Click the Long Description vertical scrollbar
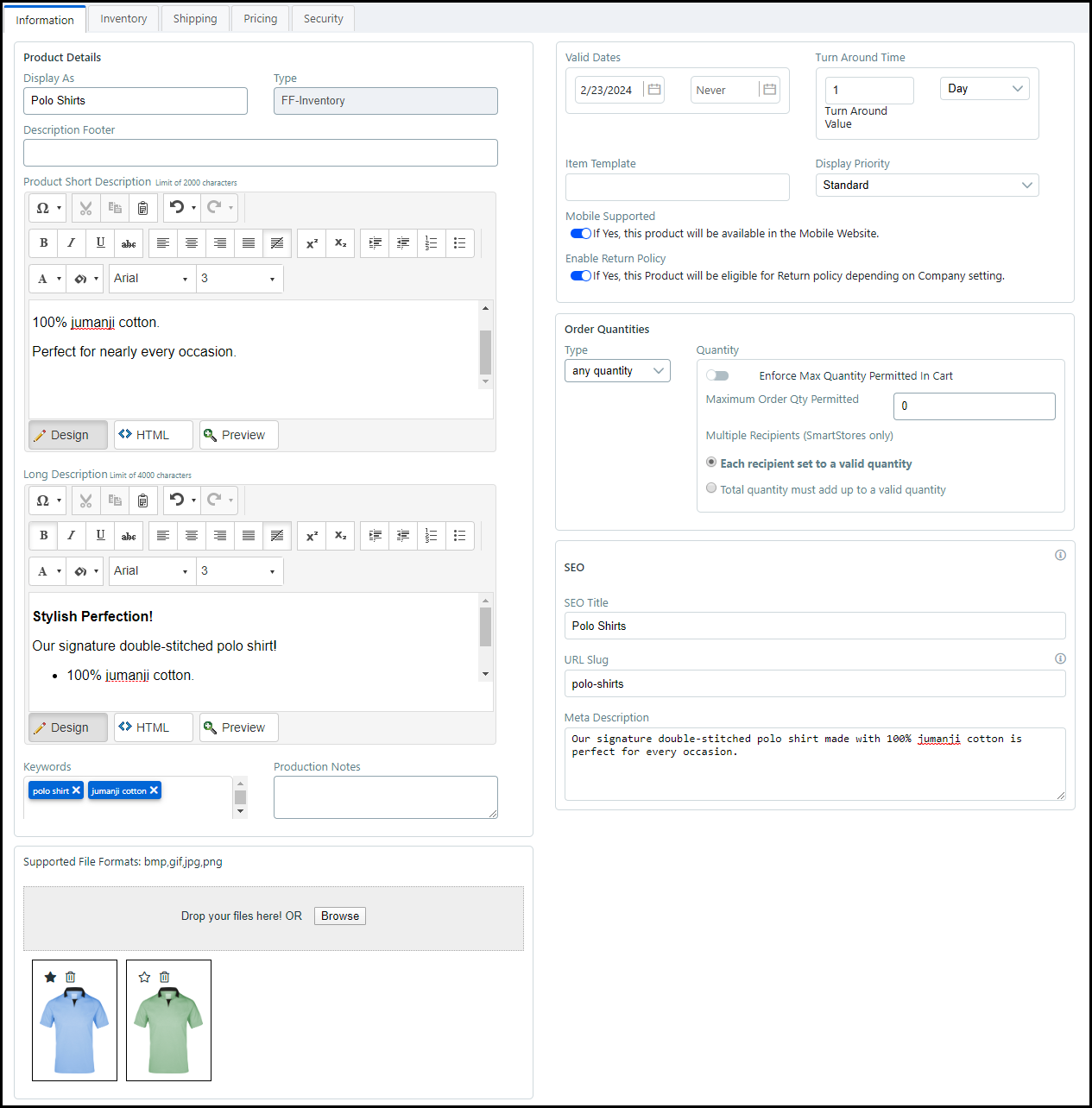The width and height of the screenshot is (1092, 1108). pyautogui.click(x=485, y=636)
